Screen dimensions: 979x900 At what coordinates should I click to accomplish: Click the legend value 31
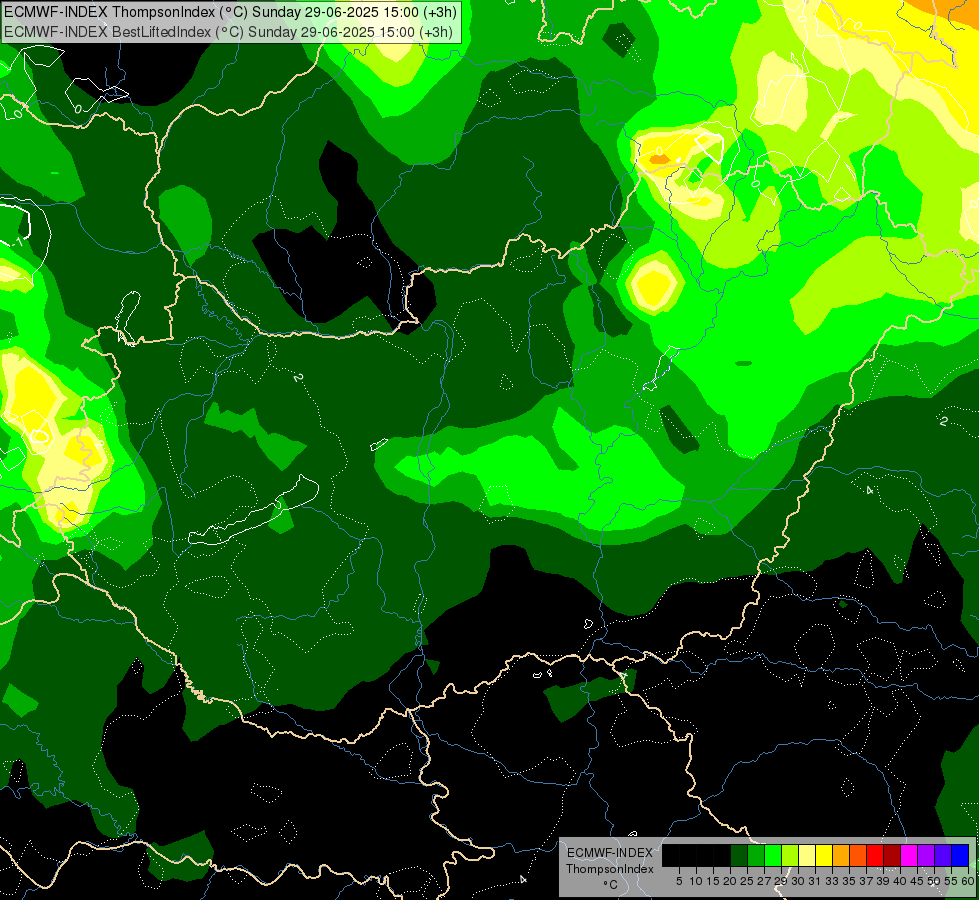click(815, 881)
